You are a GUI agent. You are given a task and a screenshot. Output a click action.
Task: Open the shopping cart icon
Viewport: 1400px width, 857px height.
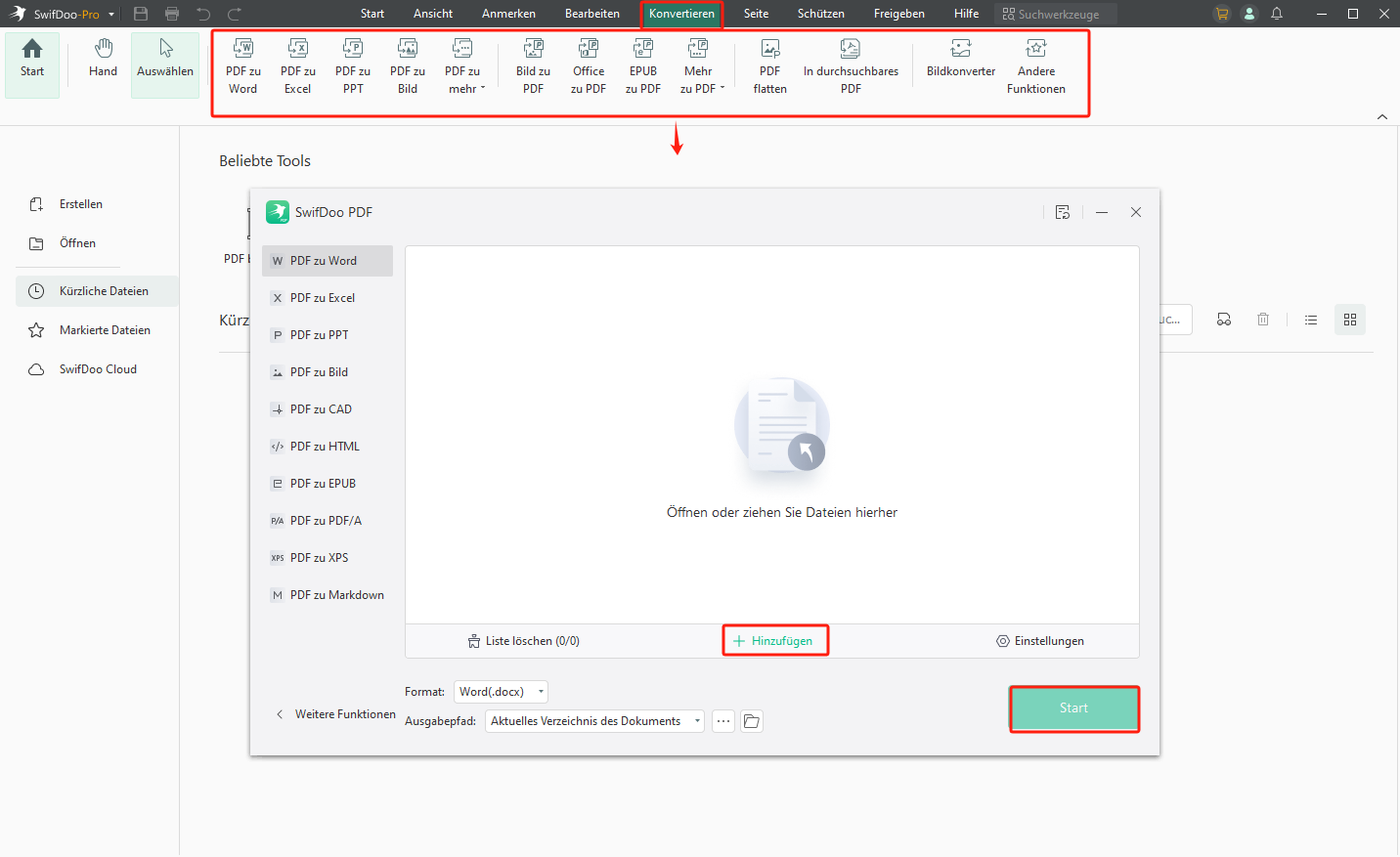tap(1222, 14)
